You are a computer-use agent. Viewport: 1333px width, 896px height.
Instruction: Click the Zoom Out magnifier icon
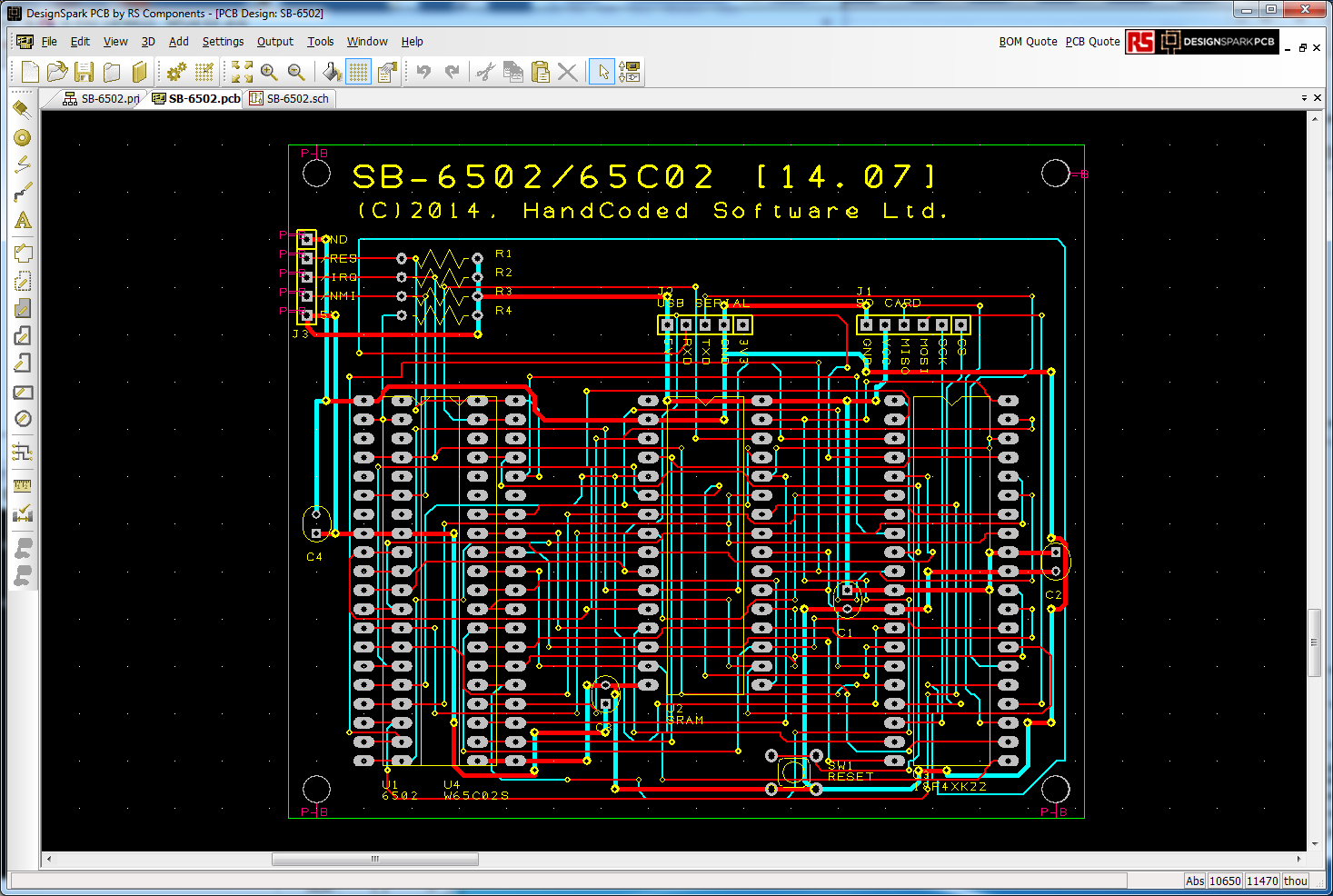pos(296,72)
